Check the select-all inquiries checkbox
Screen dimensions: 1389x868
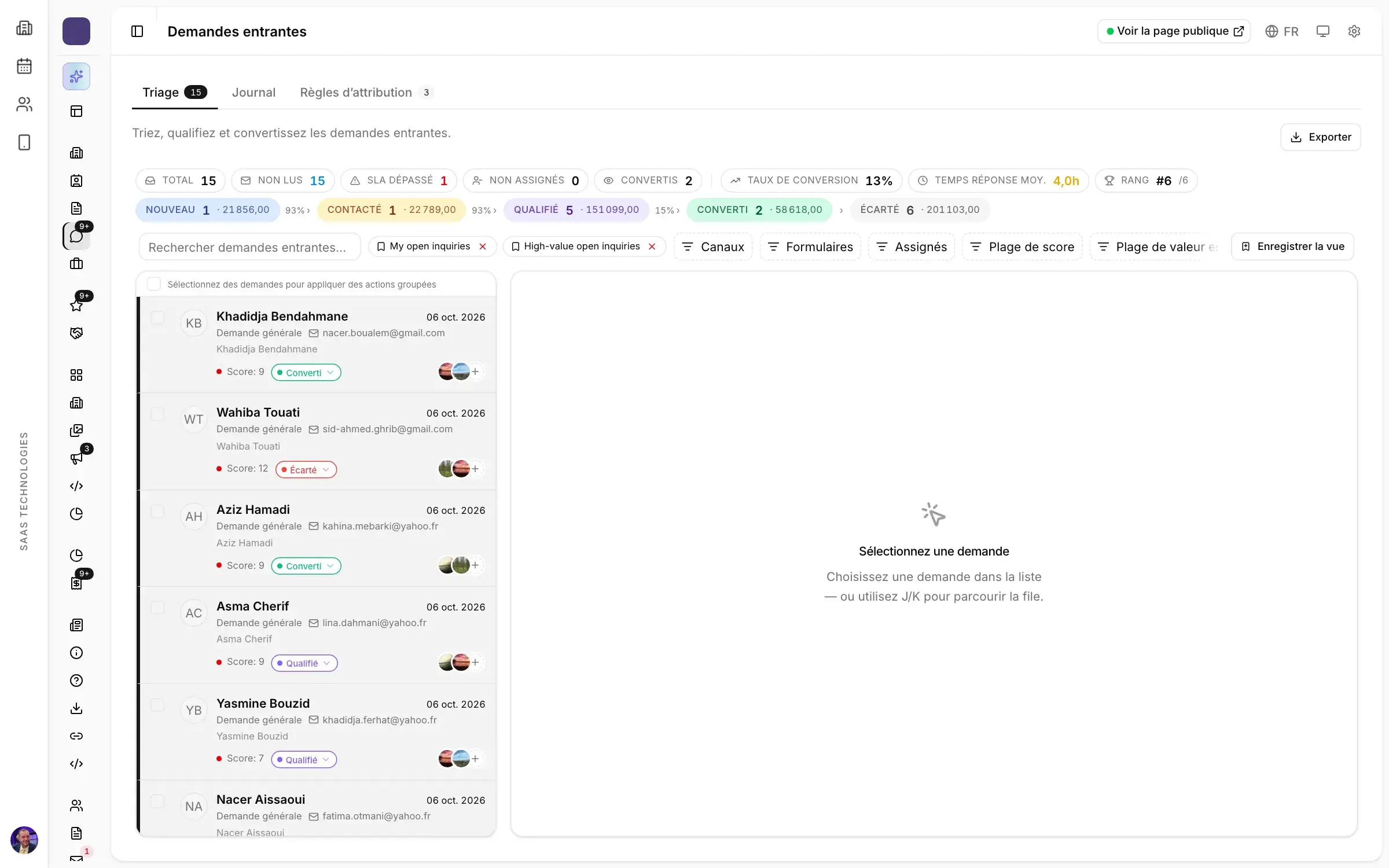coord(153,284)
